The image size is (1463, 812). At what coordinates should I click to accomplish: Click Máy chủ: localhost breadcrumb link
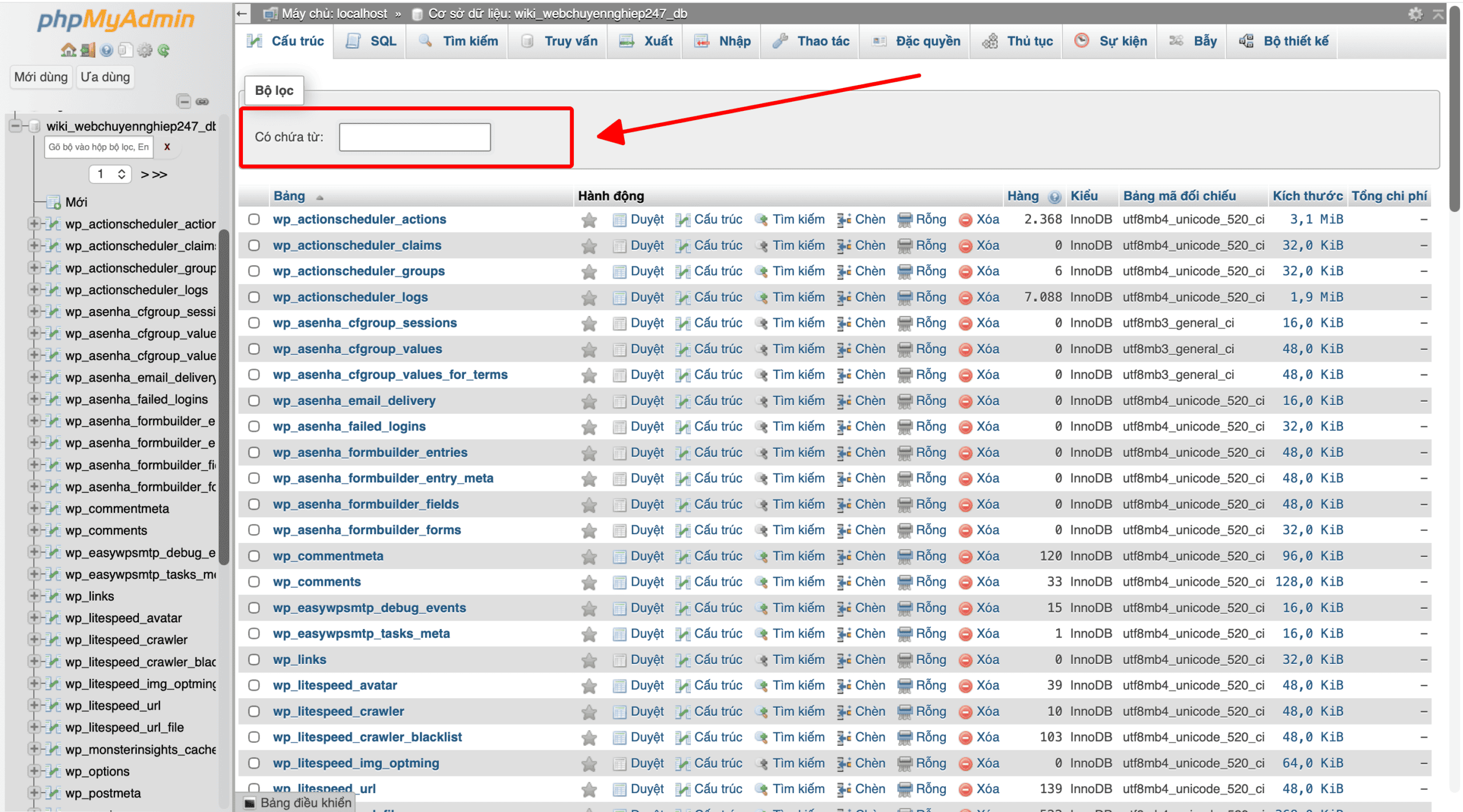tap(334, 14)
